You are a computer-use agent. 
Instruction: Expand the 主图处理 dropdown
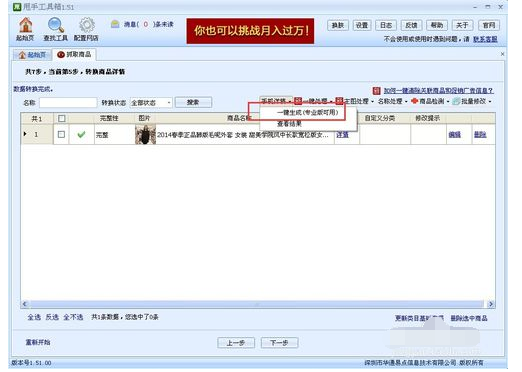(355, 101)
